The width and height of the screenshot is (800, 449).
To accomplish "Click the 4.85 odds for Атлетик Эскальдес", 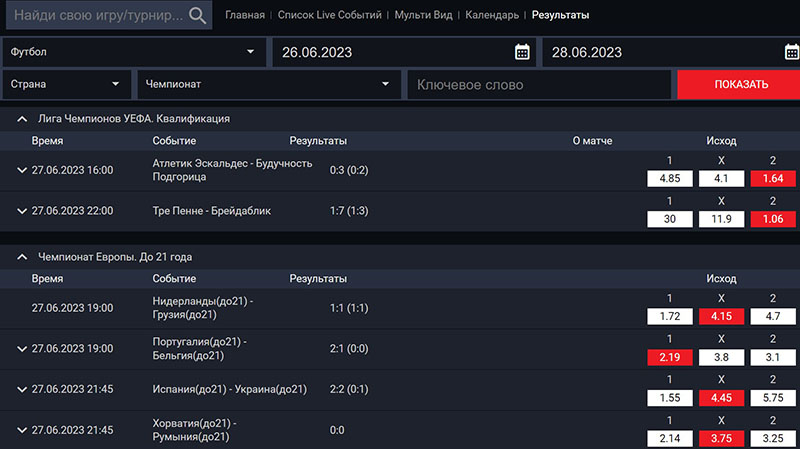I will click(670, 179).
